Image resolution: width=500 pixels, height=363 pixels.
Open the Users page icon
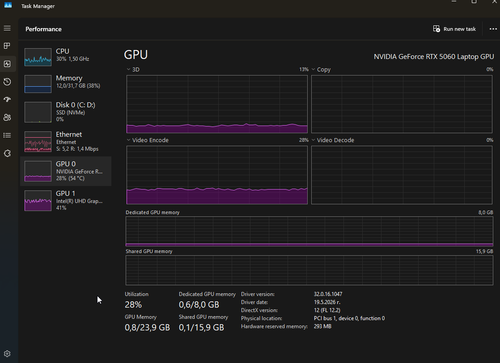point(7,117)
